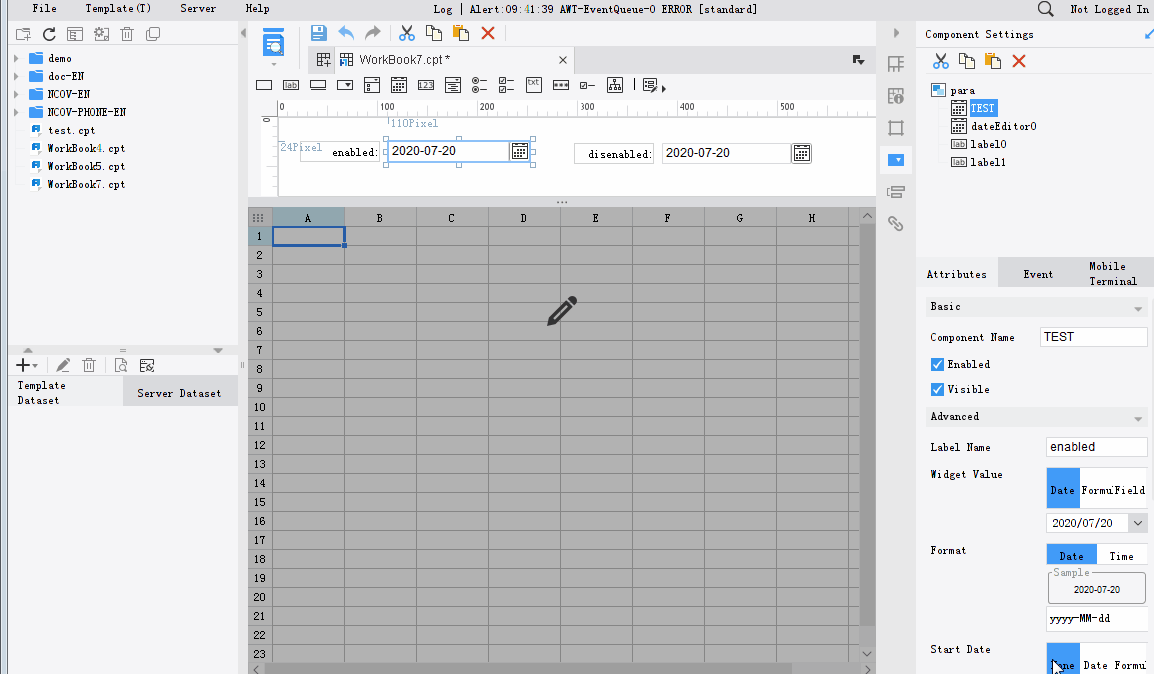Click the add new sheet grid icon
Viewport: 1154px width, 674px height.
[x=323, y=60]
